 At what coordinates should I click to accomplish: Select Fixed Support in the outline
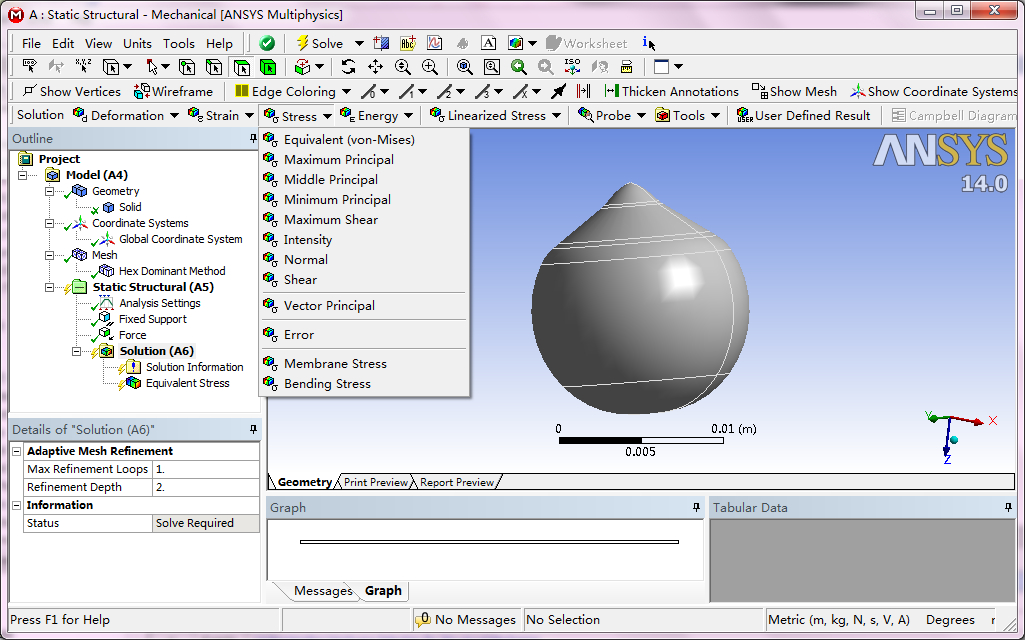tap(152, 319)
